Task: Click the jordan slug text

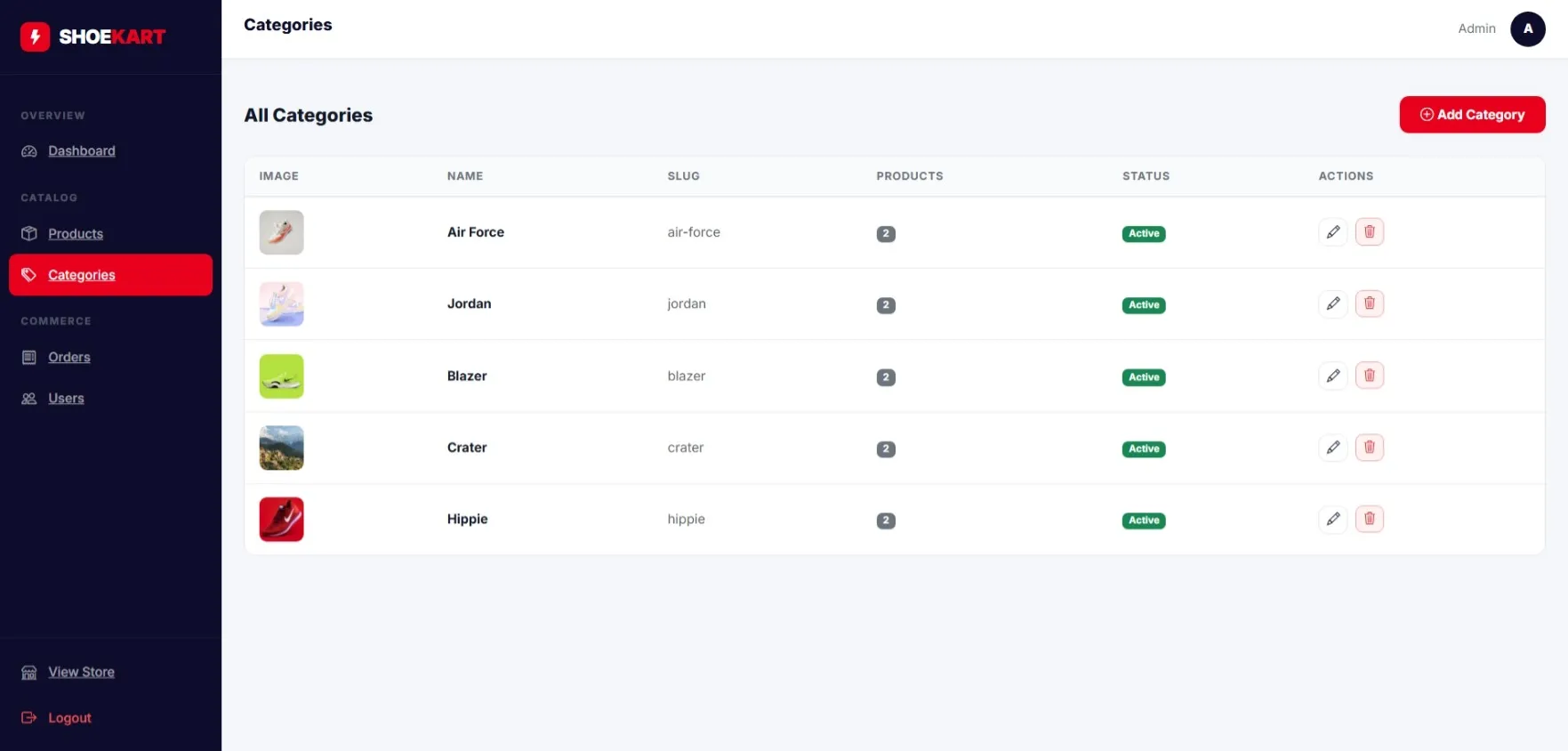Action: coord(687,303)
